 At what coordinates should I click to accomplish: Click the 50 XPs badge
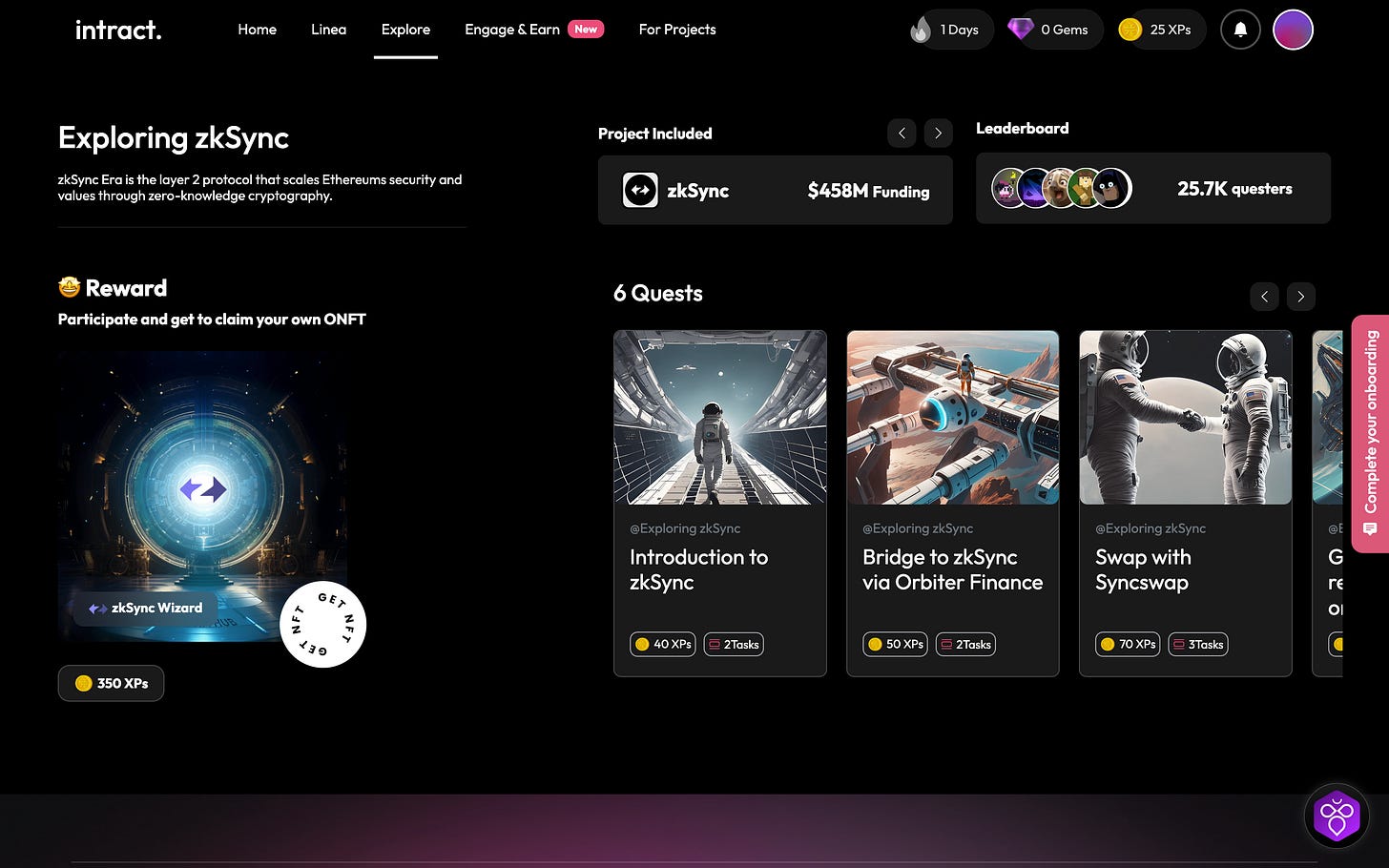pyautogui.click(x=896, y=644)
